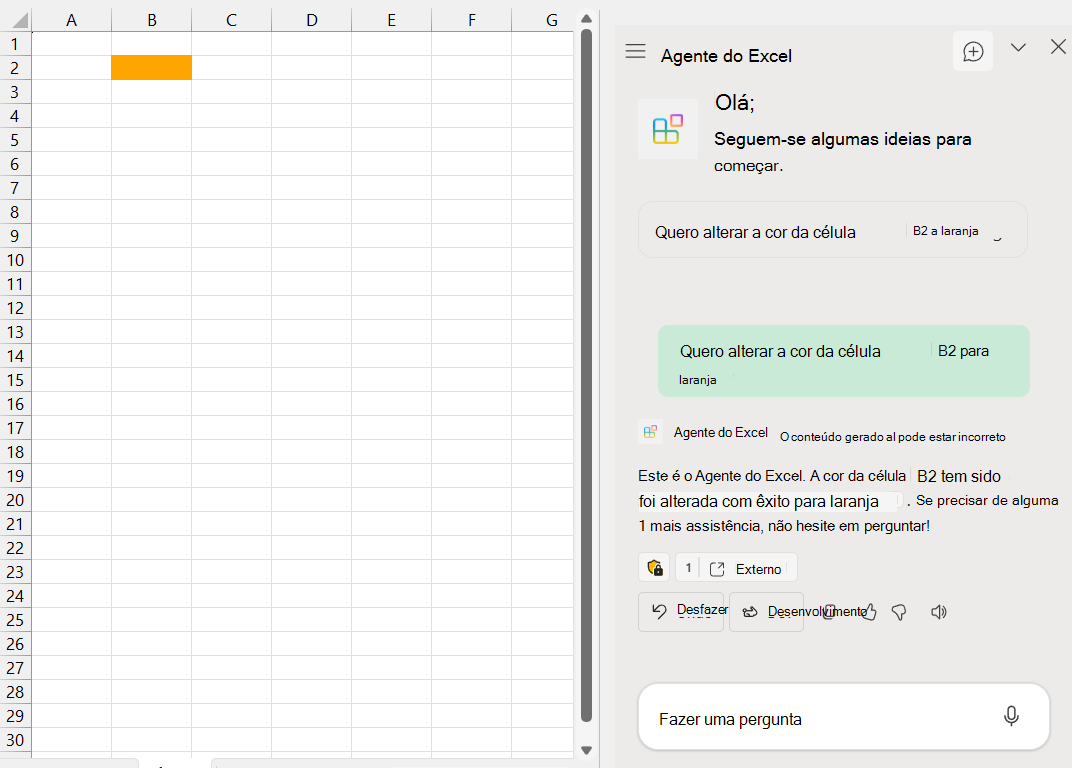Click the small Agente do Excel avatar above the response
Viewport: 1072px width, 768px height.
[650, 431]
